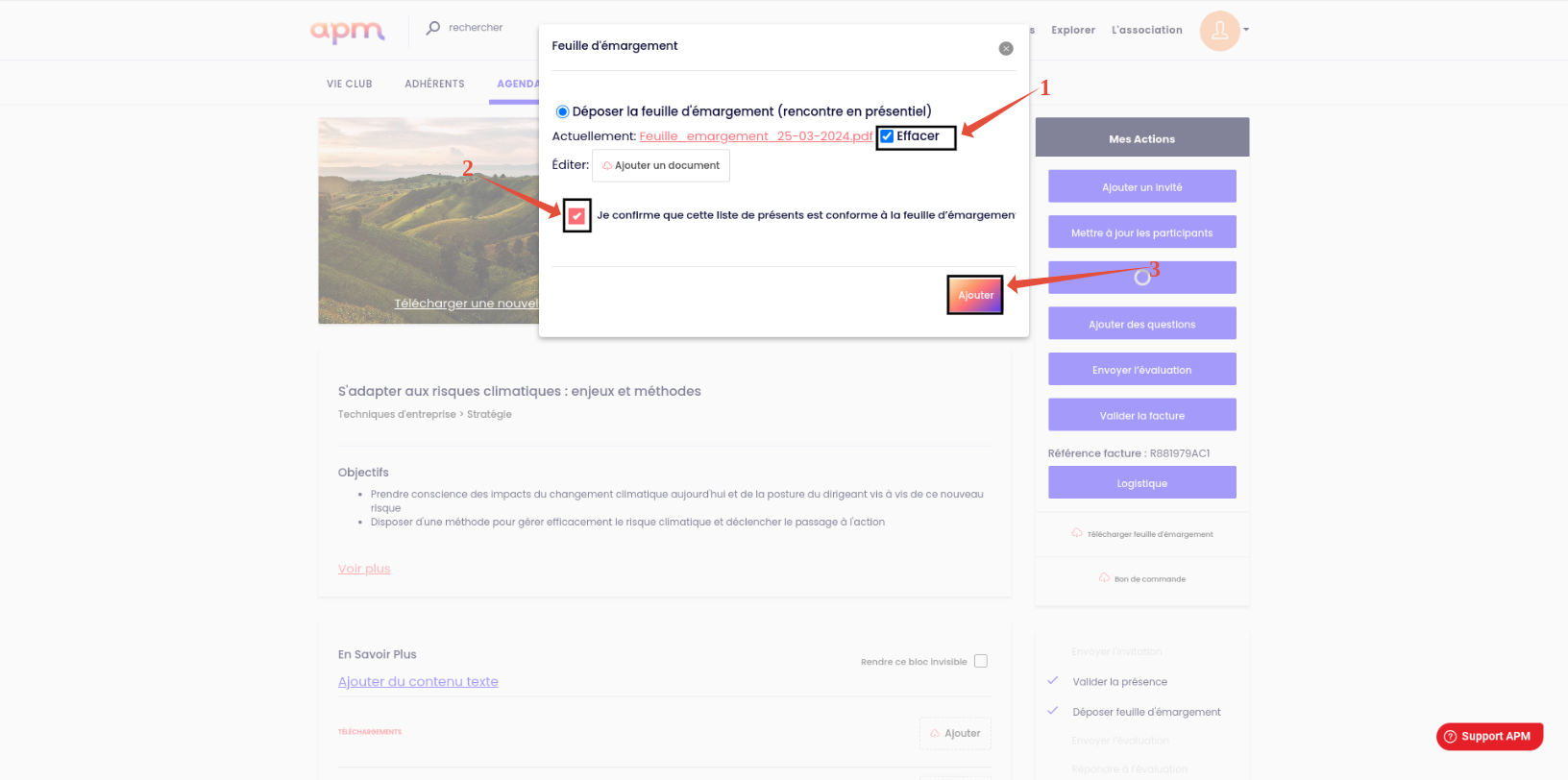Expand the account dropdown arrow beside avatar
The width and height of the screenshot is (1568, 780).
pos(1246,30)
